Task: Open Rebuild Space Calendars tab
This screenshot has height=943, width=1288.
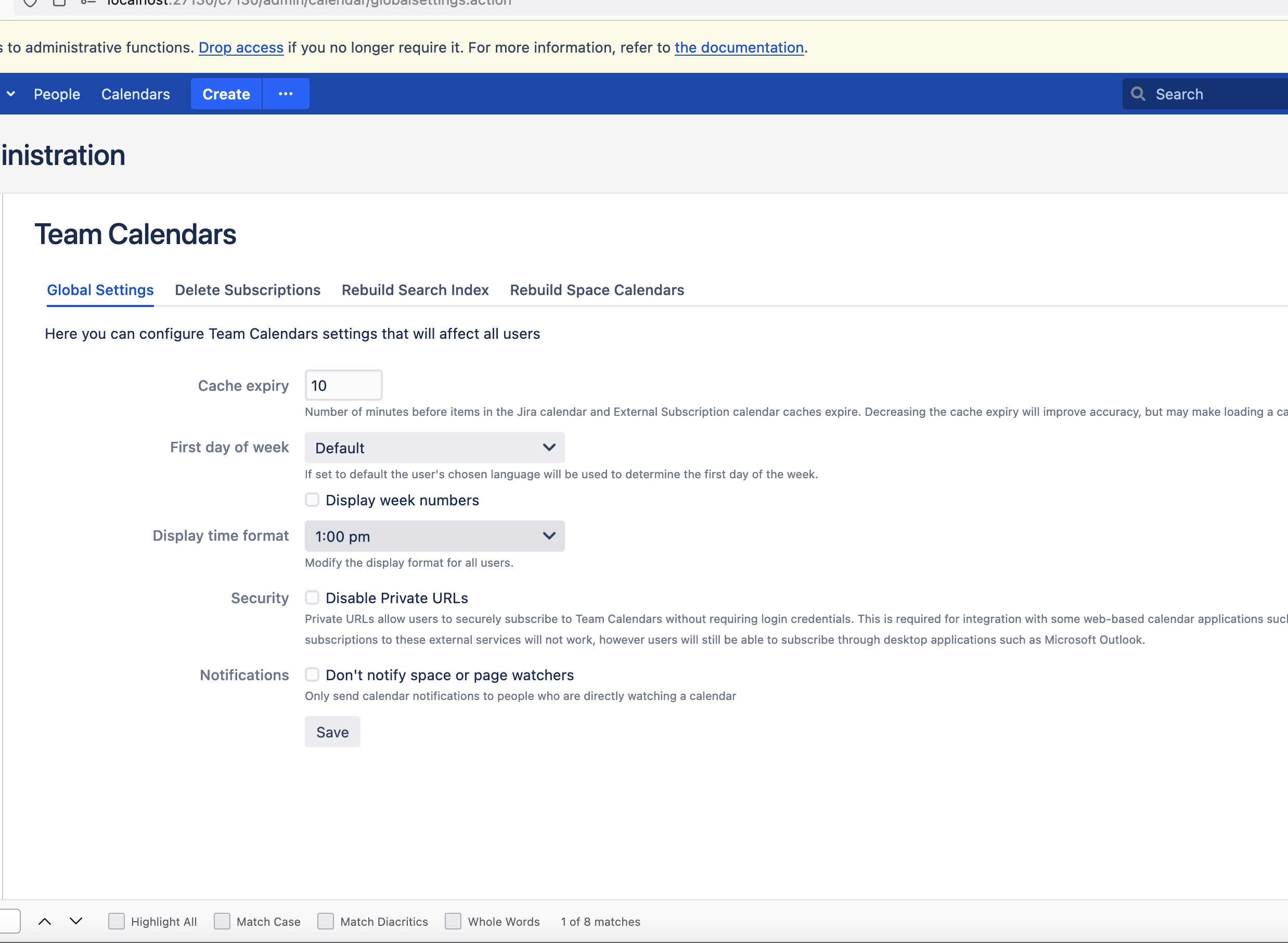Action: coord(597,290)
